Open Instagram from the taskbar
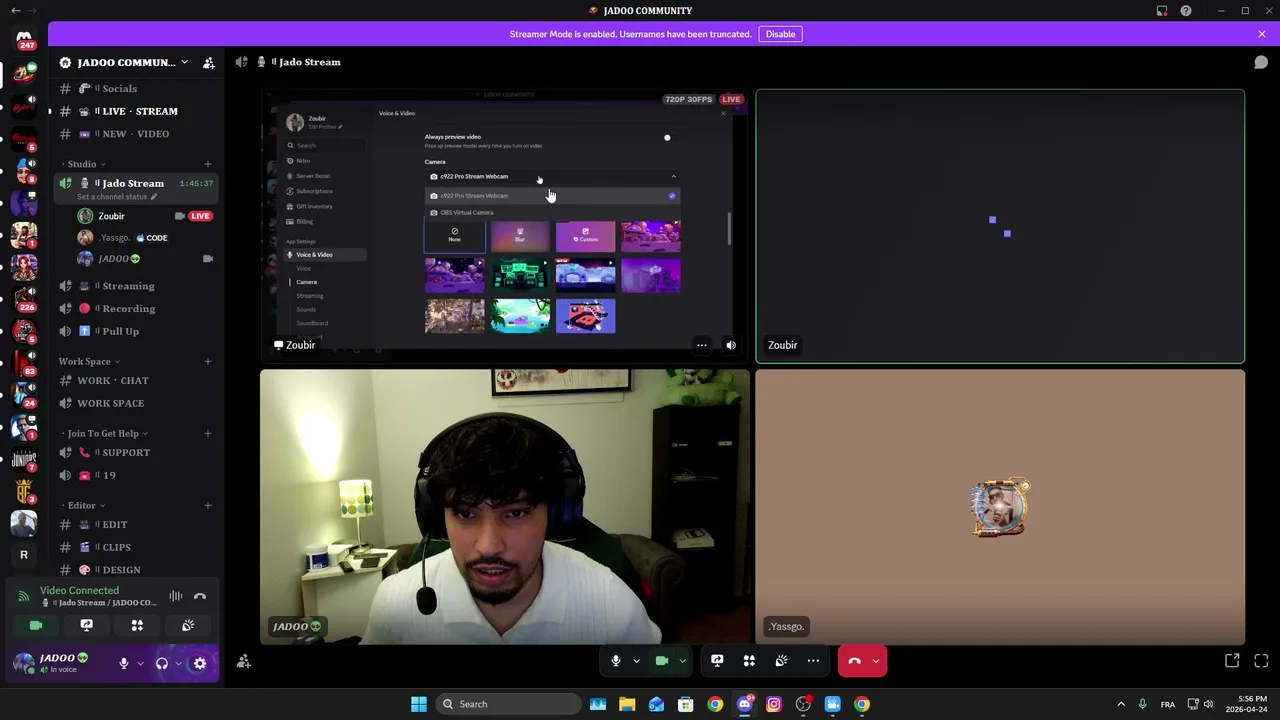This screenshot has height=720, width=1280. click(774, 704)
